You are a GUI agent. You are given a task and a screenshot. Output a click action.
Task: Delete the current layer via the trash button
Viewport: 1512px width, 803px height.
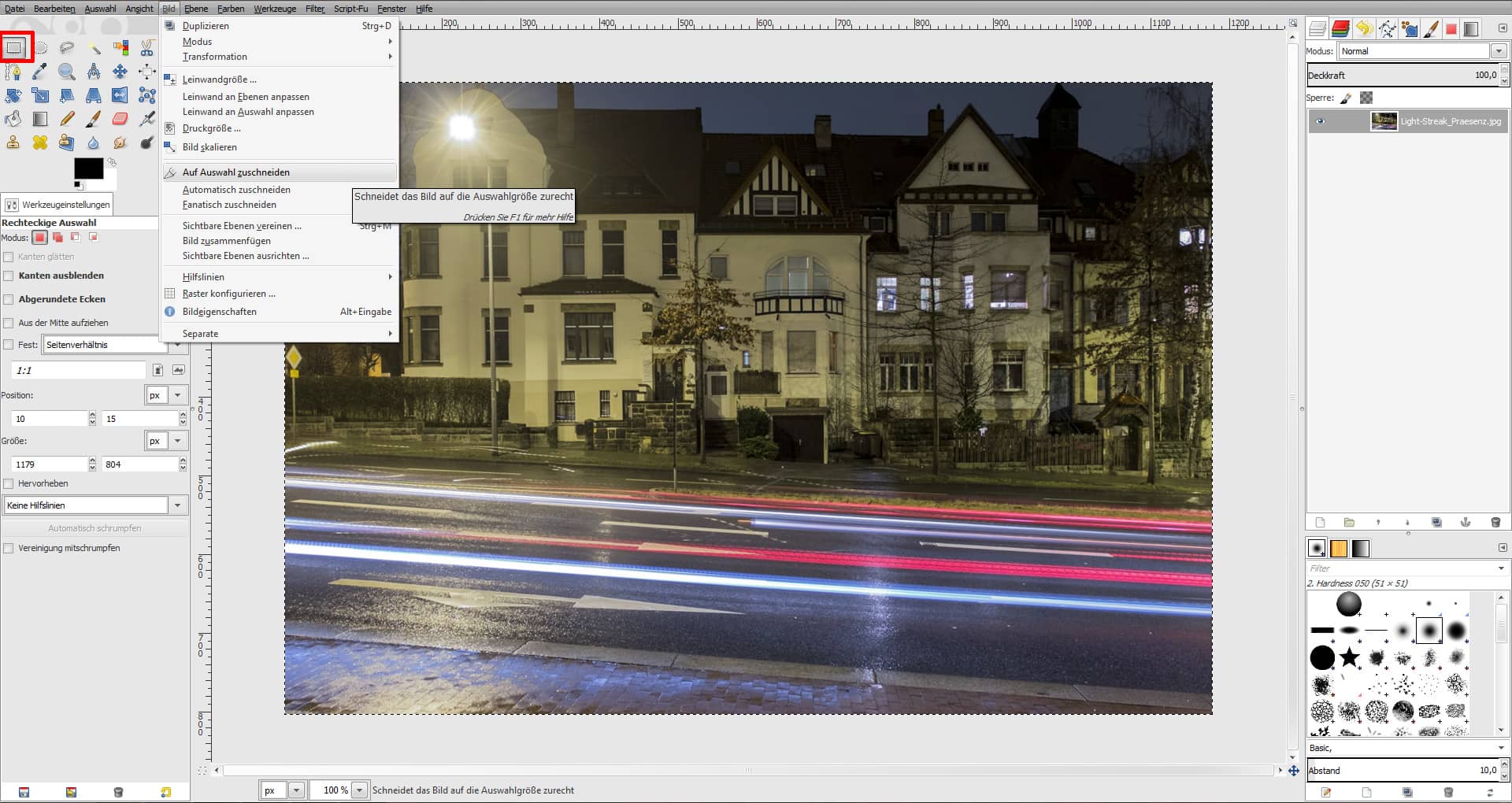[x=1494, y=522]
